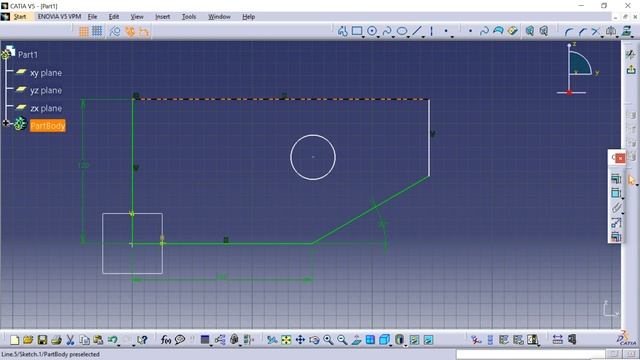Click the Zoom In icon

328,340
